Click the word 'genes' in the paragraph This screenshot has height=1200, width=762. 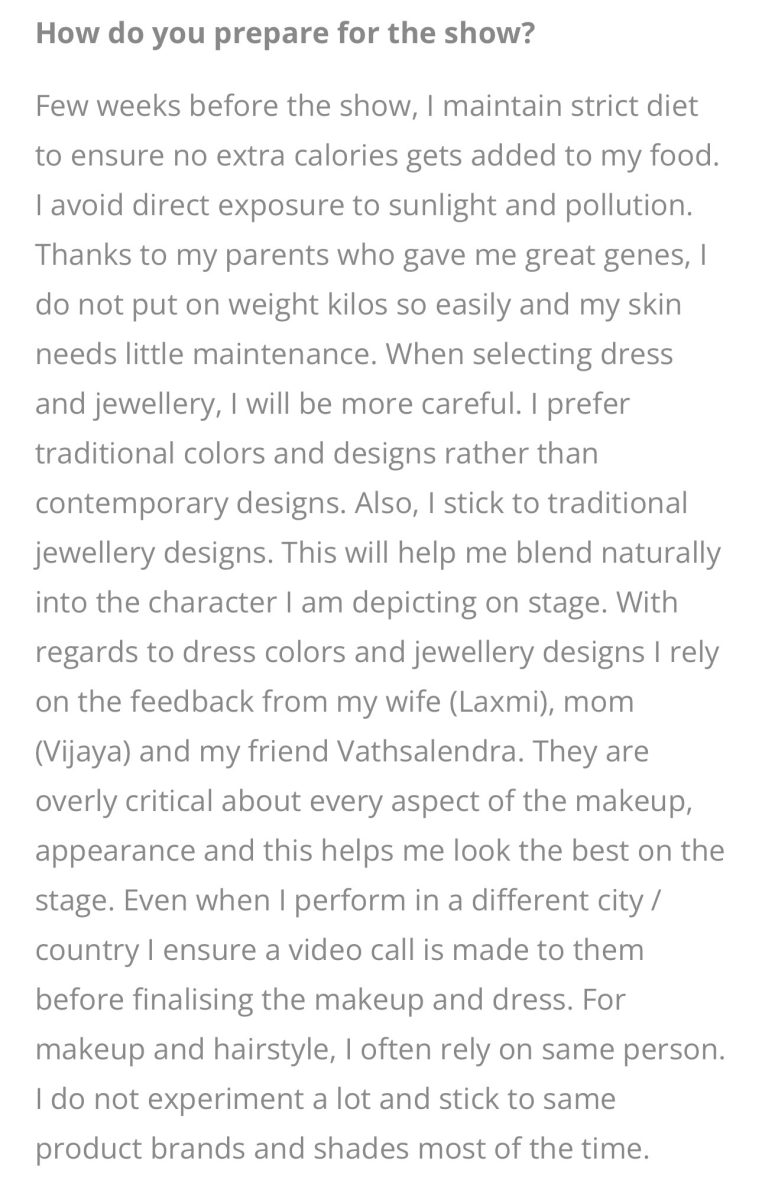(643, 256)
